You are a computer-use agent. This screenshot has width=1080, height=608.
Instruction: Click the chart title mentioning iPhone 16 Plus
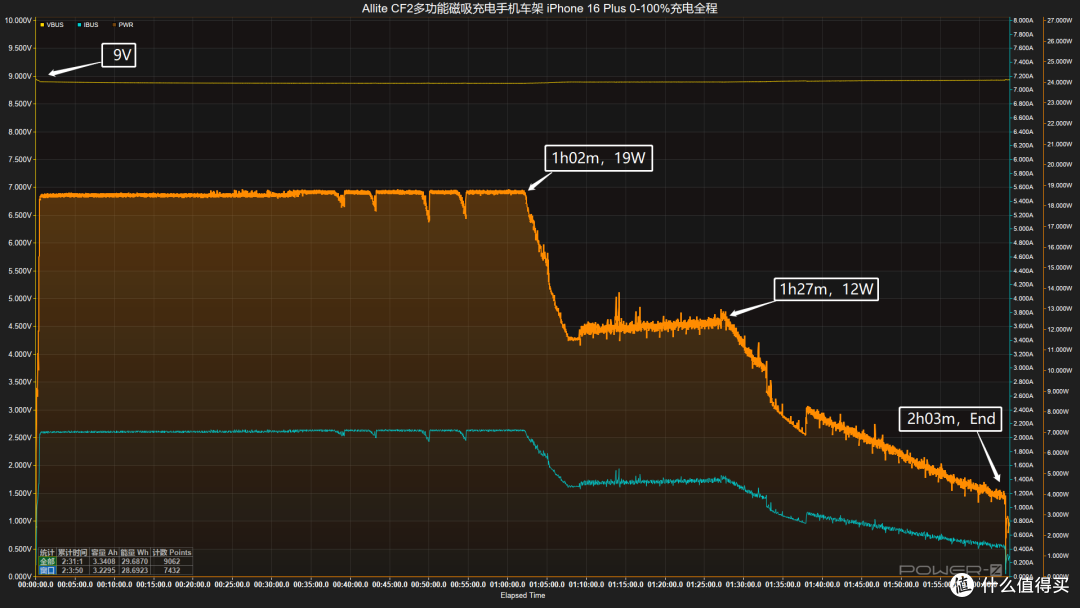(x=539, y=8)
